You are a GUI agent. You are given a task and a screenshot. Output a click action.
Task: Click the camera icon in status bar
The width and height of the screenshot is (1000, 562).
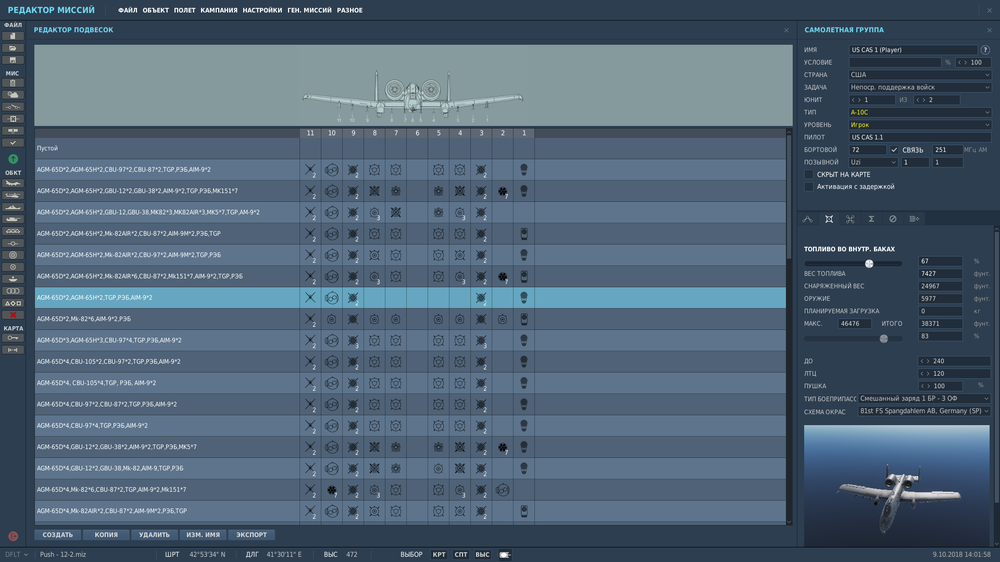[505, 554]
